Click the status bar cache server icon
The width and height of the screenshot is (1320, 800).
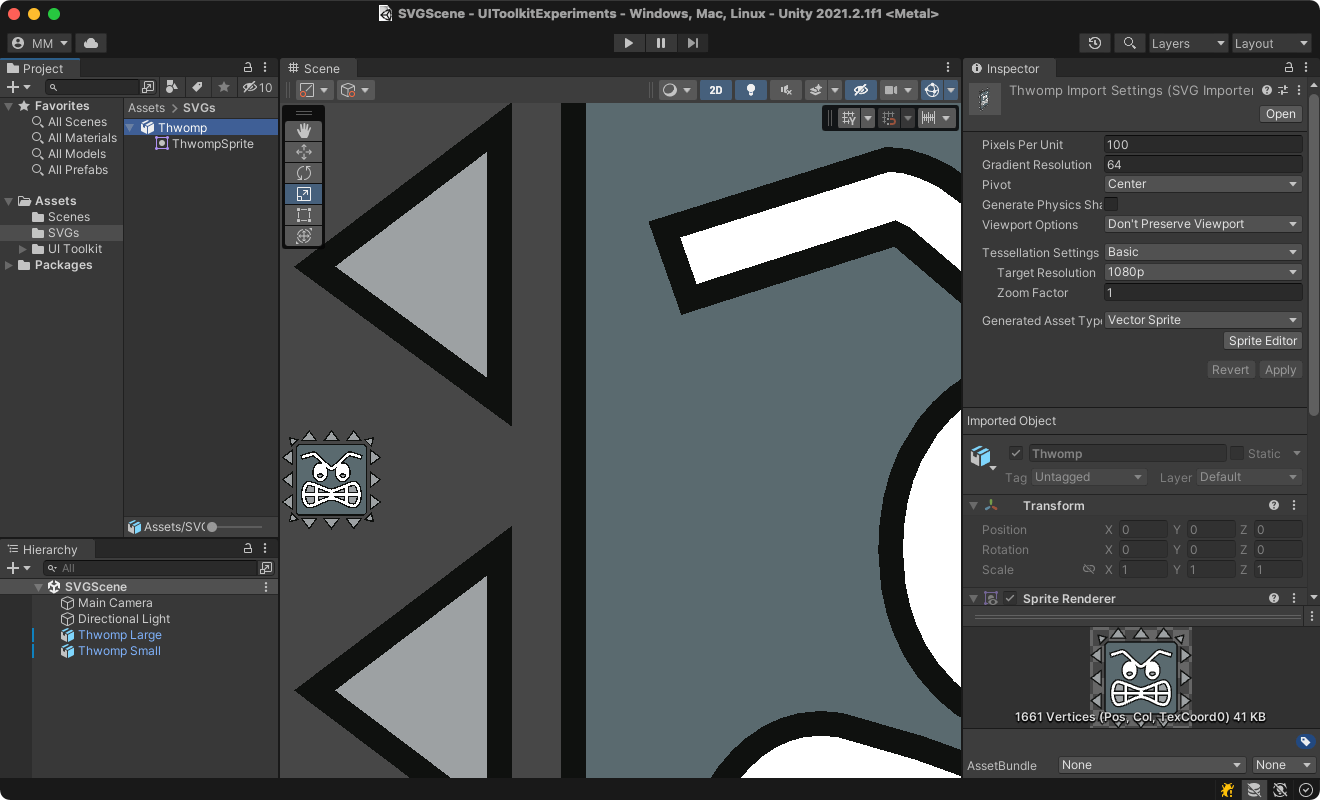1254,790
